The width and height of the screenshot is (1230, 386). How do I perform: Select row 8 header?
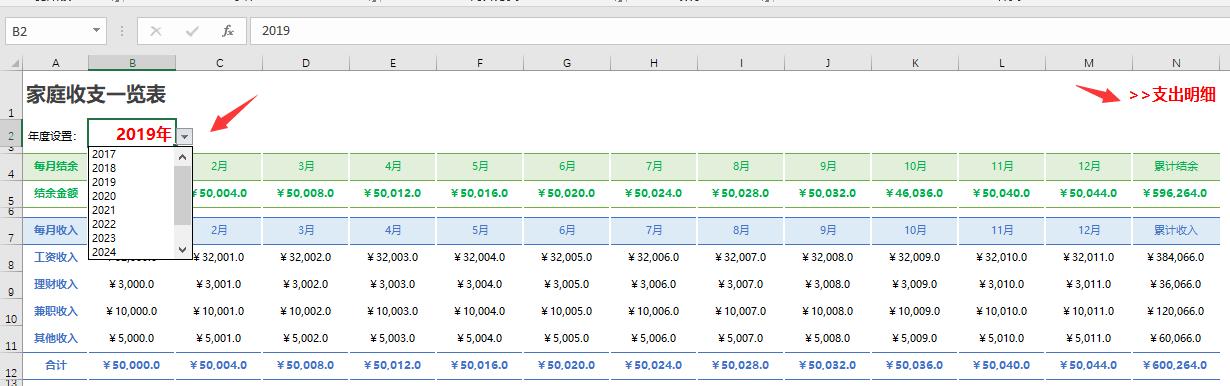coord(11,259)
